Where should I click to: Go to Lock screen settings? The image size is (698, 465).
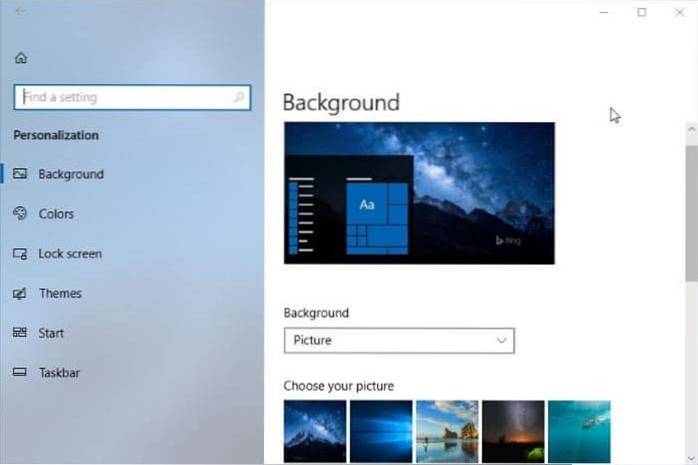pos(70,254)
